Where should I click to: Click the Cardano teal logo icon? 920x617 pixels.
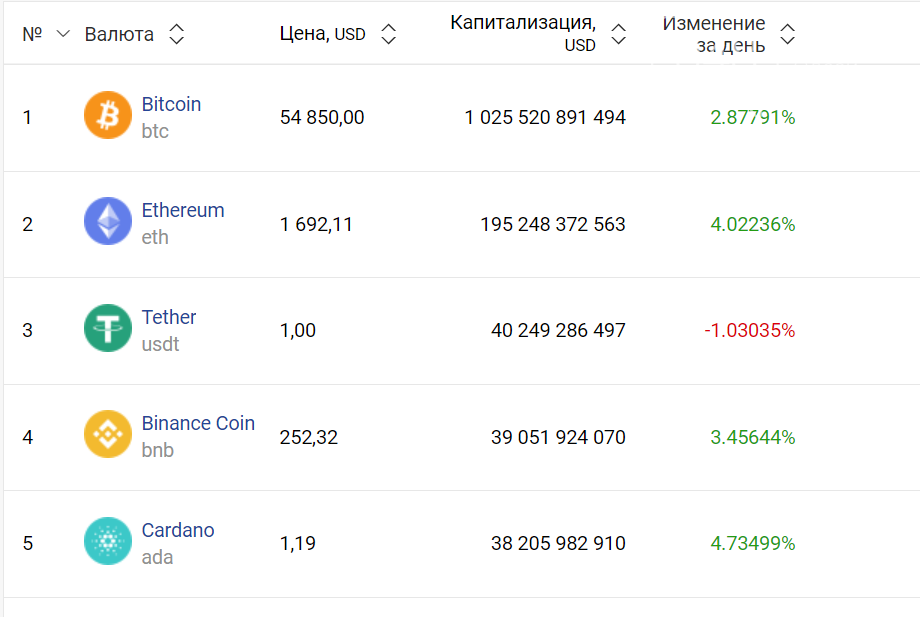(x=108, y=541)
